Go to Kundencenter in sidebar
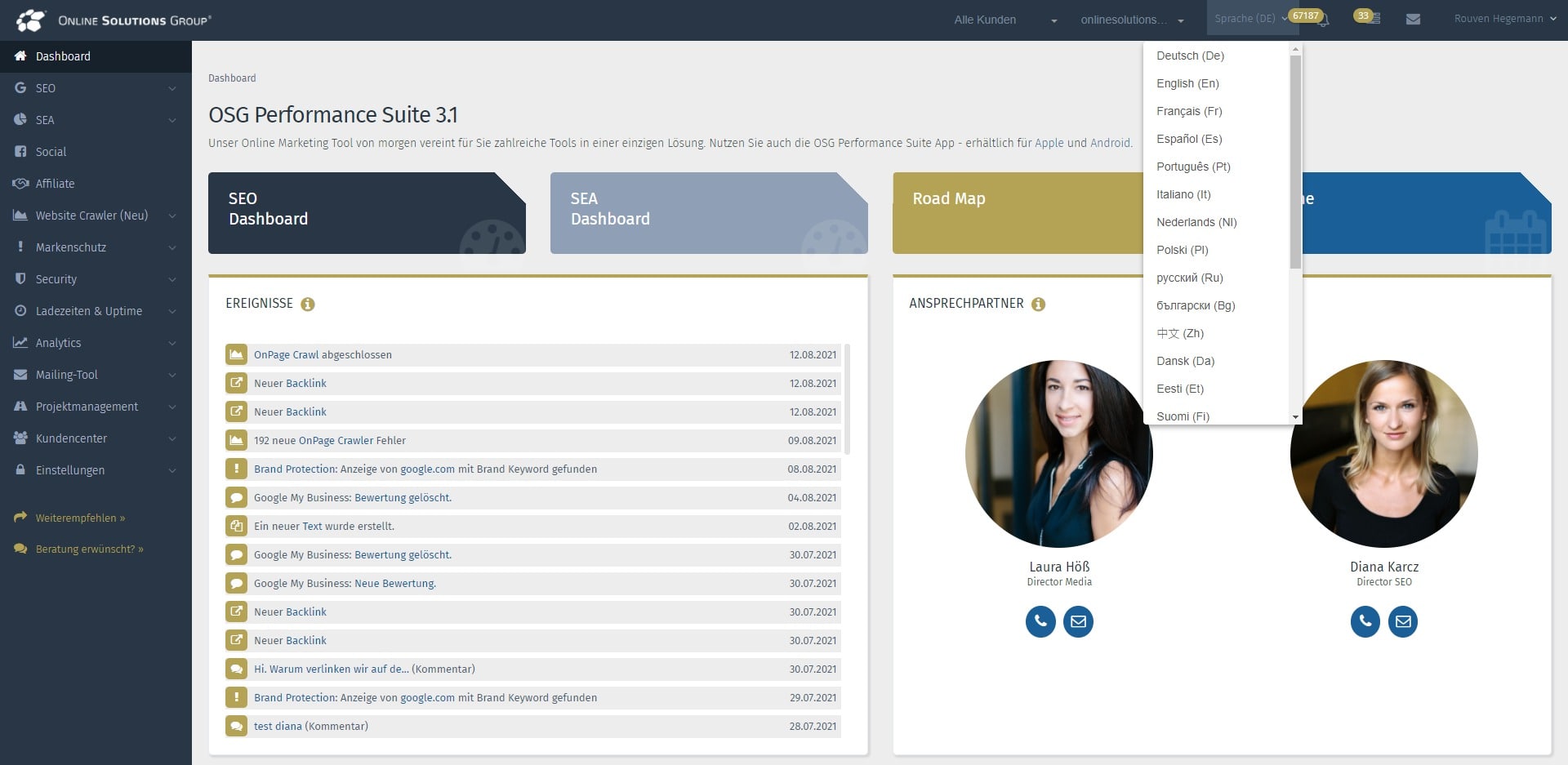 click(x=96, y=438)
